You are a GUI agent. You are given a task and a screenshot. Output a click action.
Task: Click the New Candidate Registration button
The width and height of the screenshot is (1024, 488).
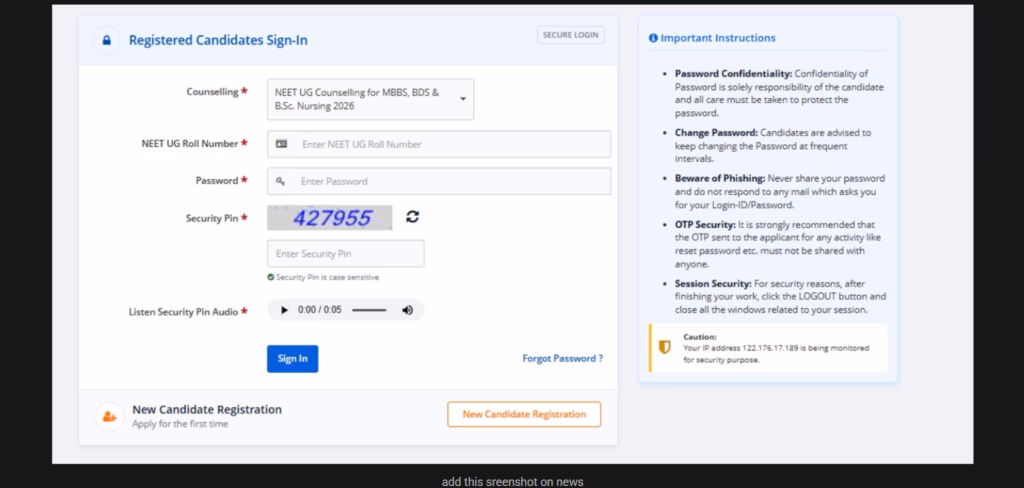[524, 414]
